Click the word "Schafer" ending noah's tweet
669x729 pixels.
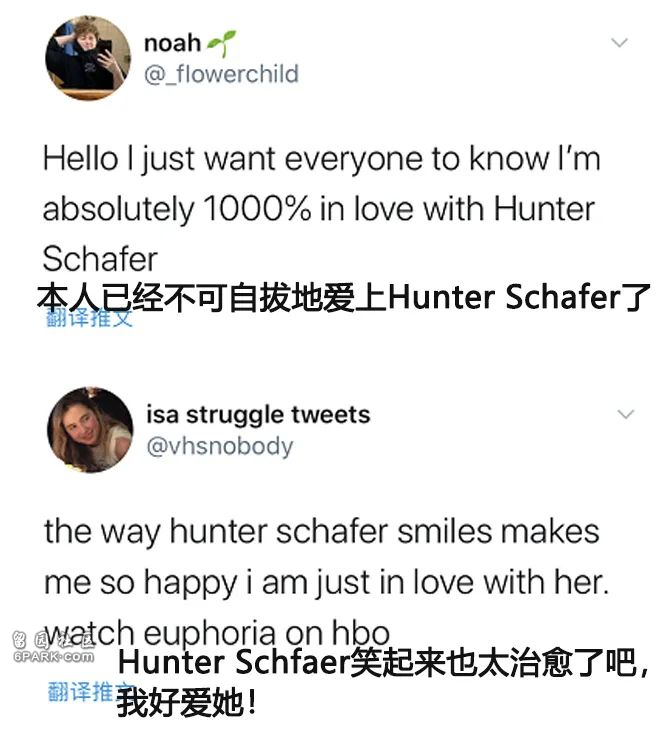point(100,259)
